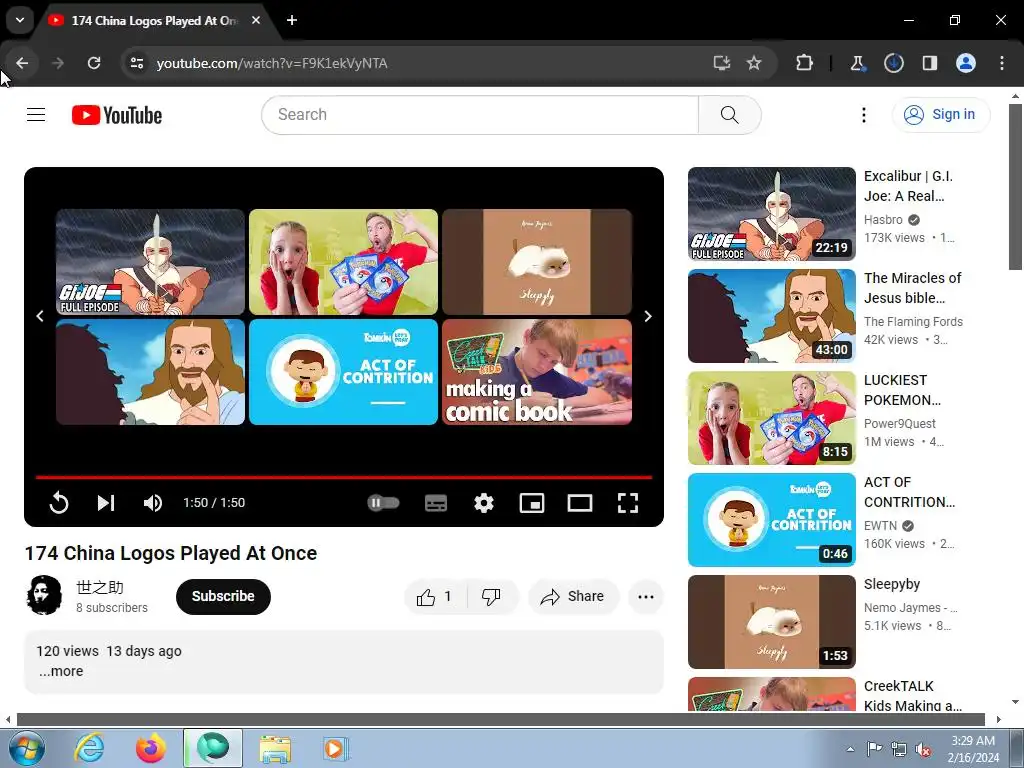Open player settings gear icon

point(484,503)
